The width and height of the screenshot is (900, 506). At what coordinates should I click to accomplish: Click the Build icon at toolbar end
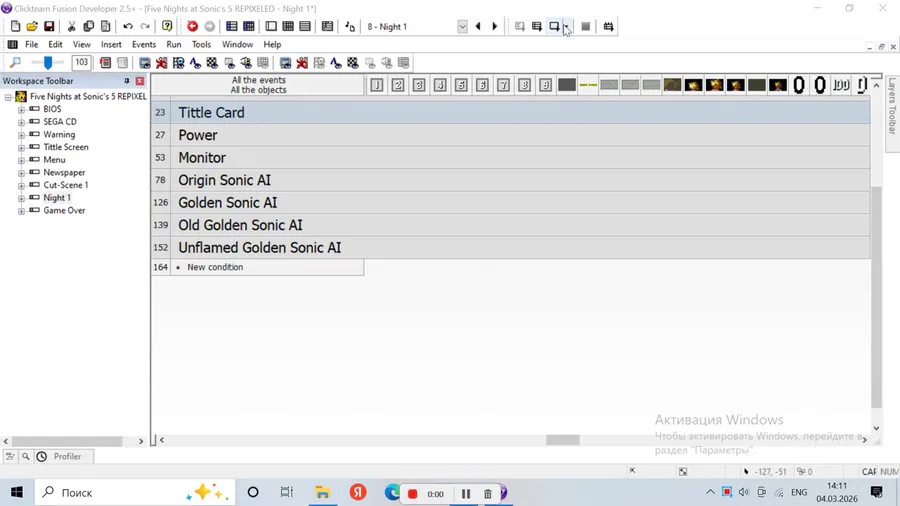608,26
